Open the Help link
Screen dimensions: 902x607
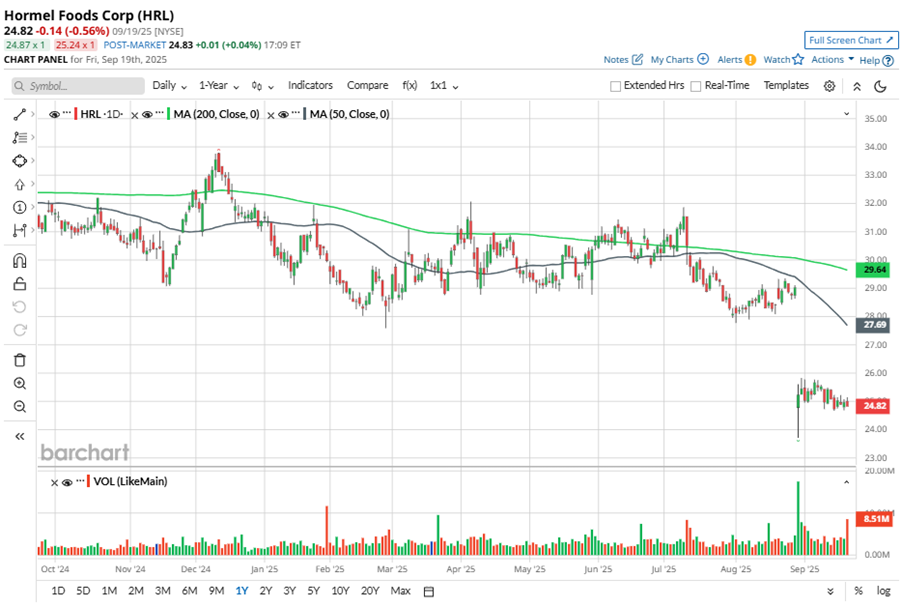click(876, 60)
